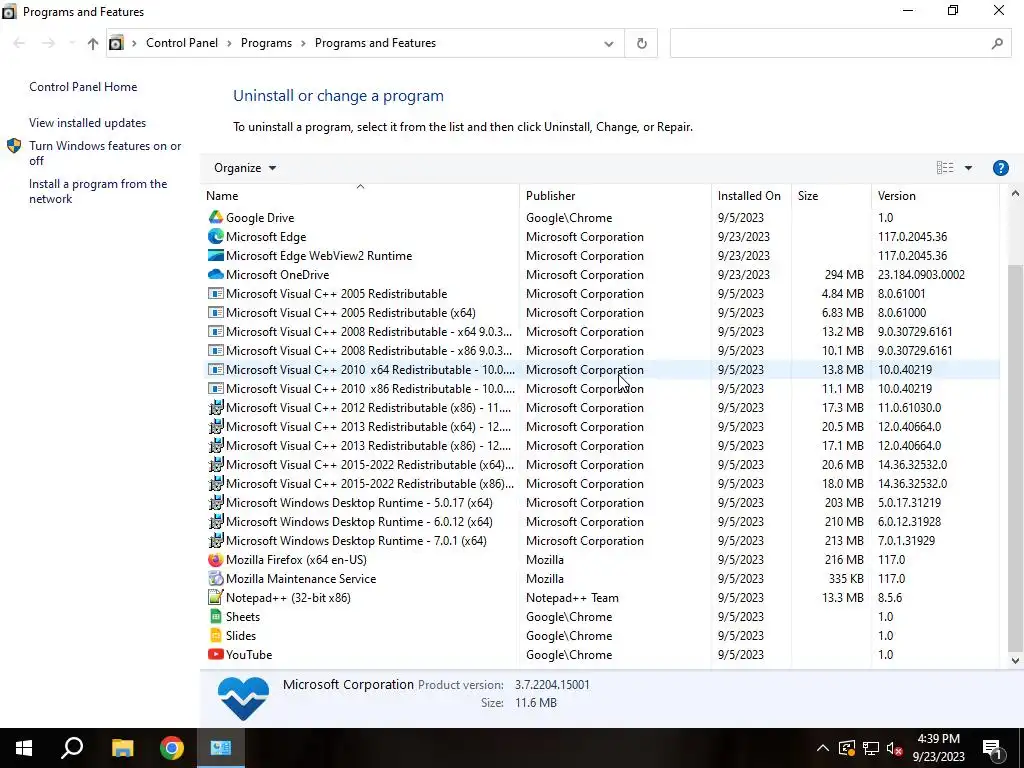The height and width of the screenshot is (768, 1024).
Task: Click the Mozilla Firefox icon in list
Action: tap(216, 560)
